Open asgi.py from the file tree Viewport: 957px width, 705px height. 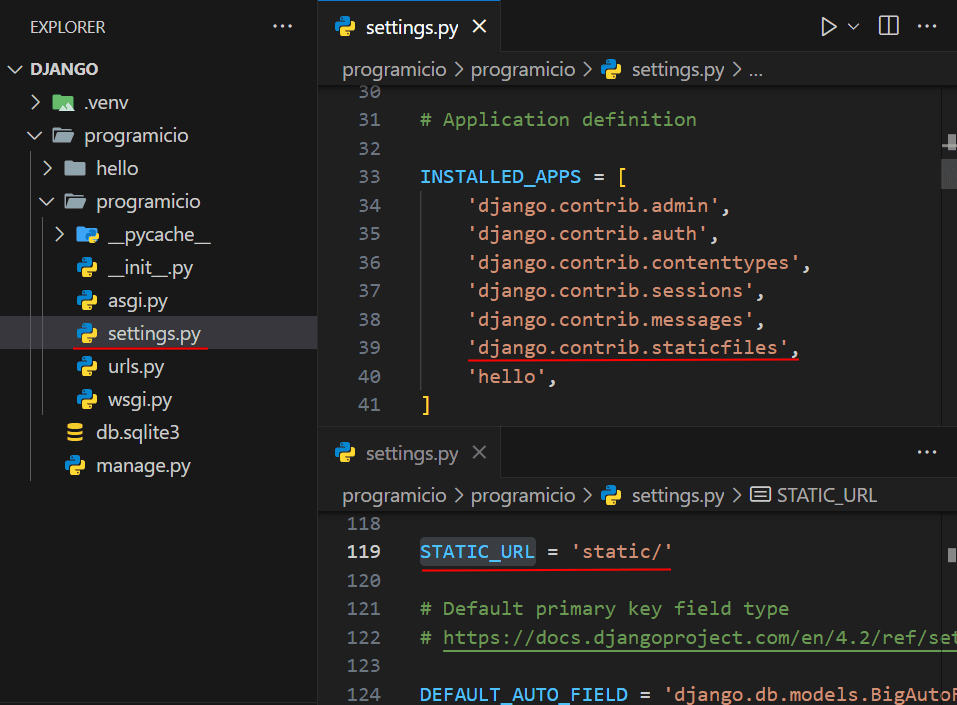137,300
